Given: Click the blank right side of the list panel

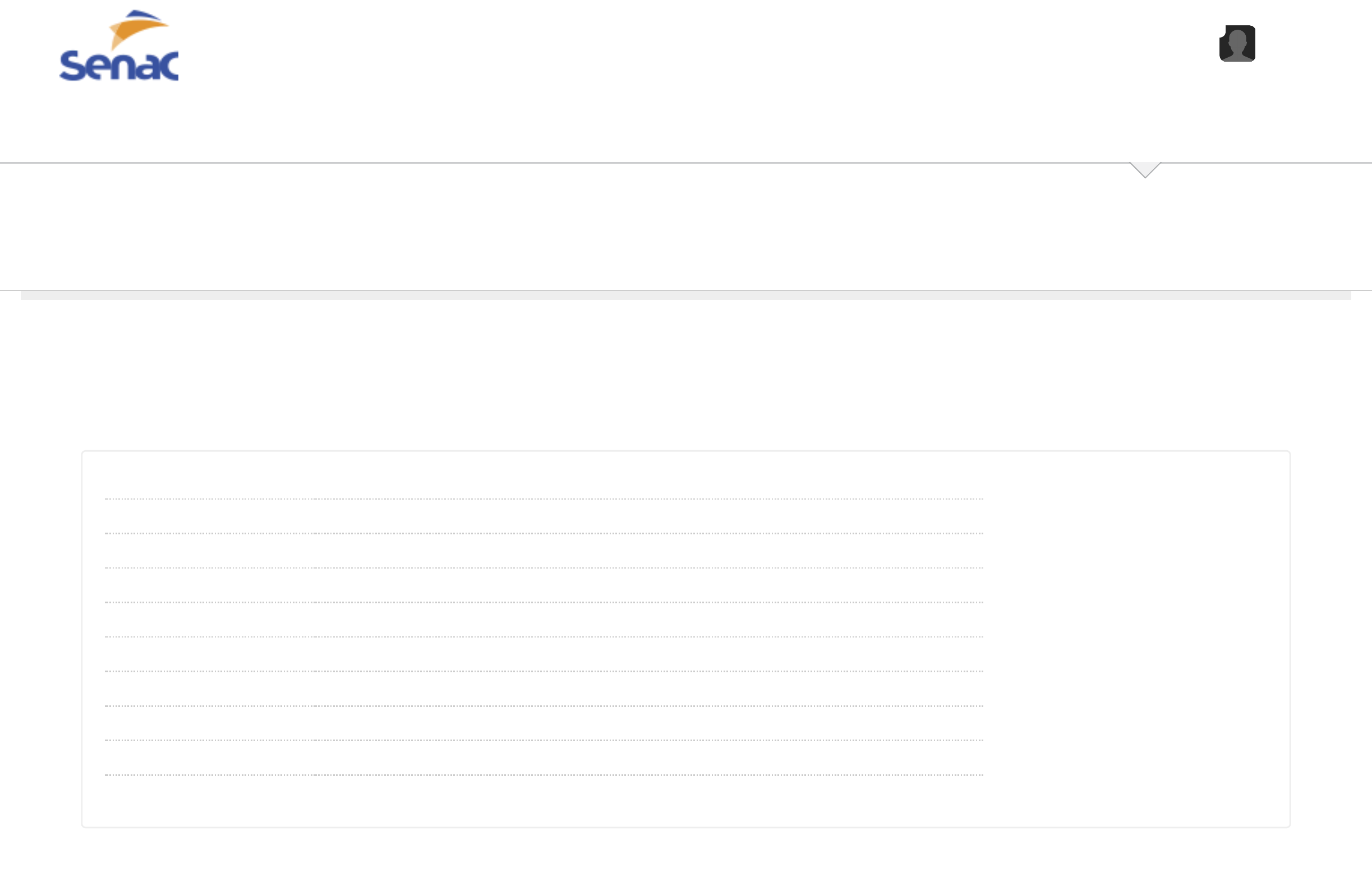Looking at the screenshot, I should (1135, 634).
